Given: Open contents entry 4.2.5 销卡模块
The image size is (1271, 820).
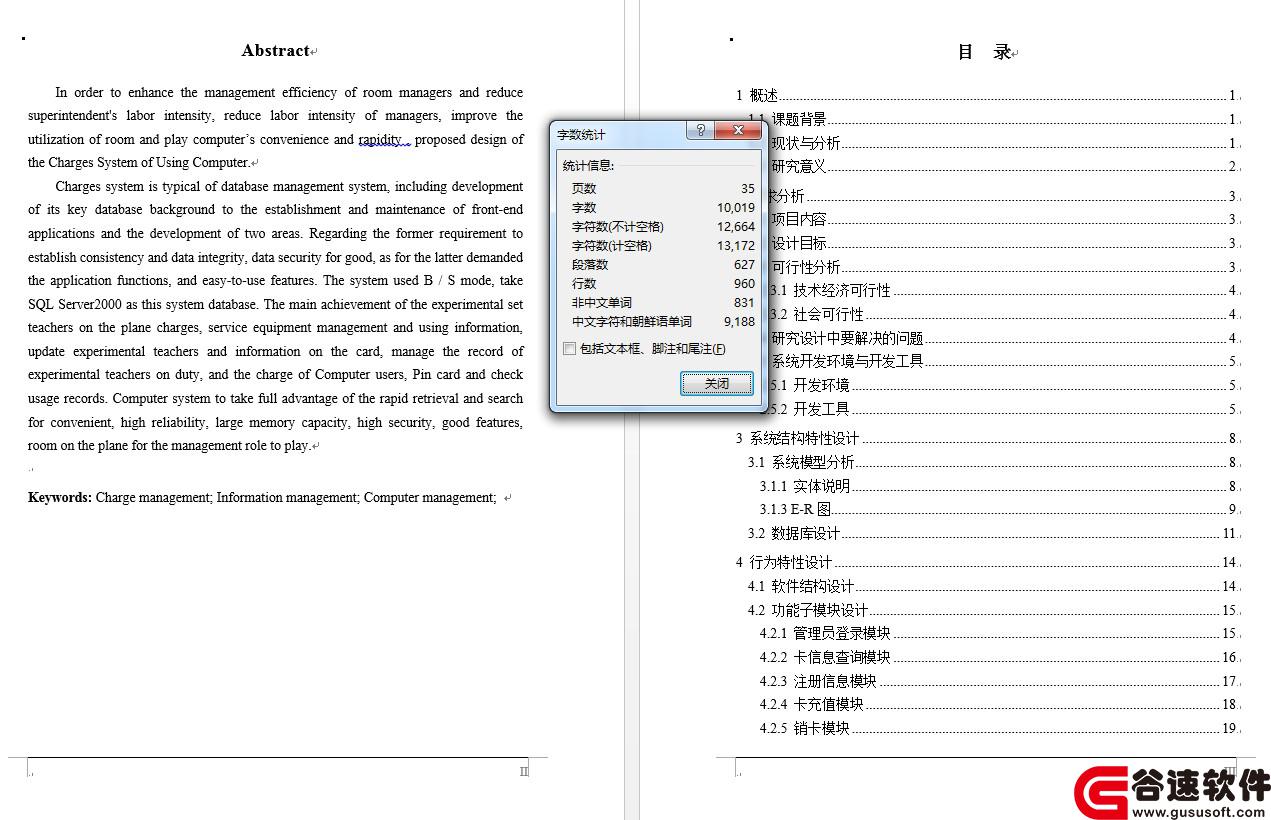Looking at the screenshot, I should [998, 728].
